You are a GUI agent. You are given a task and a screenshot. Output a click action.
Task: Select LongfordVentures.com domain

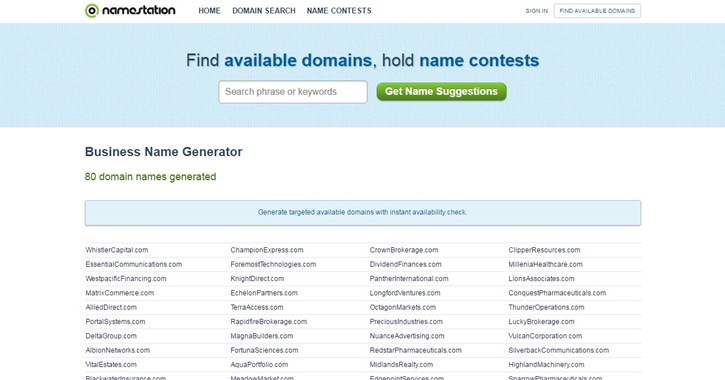(x=405, y=293)
